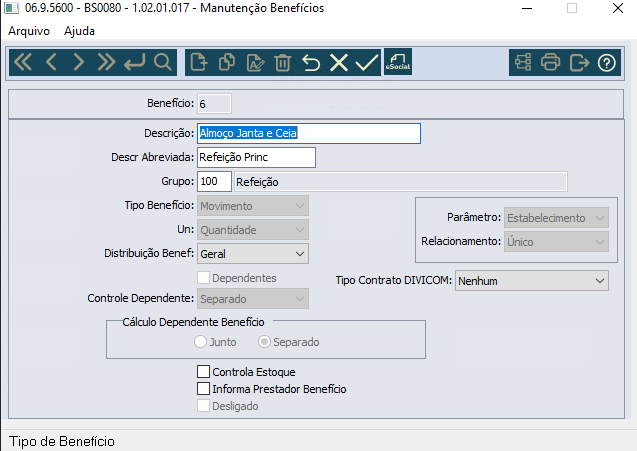The width and height of the screenshot is (637, 451).
Task: Click the application icon in title bar
Action: coord(12,8)
